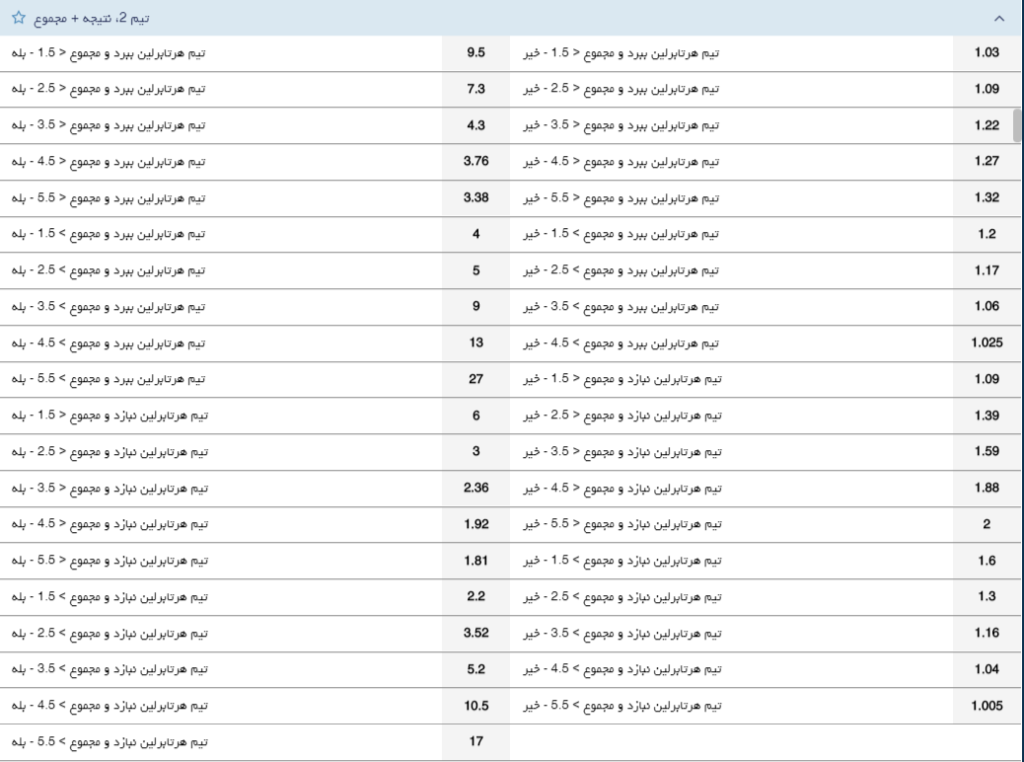Image resolution: width=1024 pixels, height=762 pixels.
Task: Pick the 7.3 odds option
Action: (476, 89)
